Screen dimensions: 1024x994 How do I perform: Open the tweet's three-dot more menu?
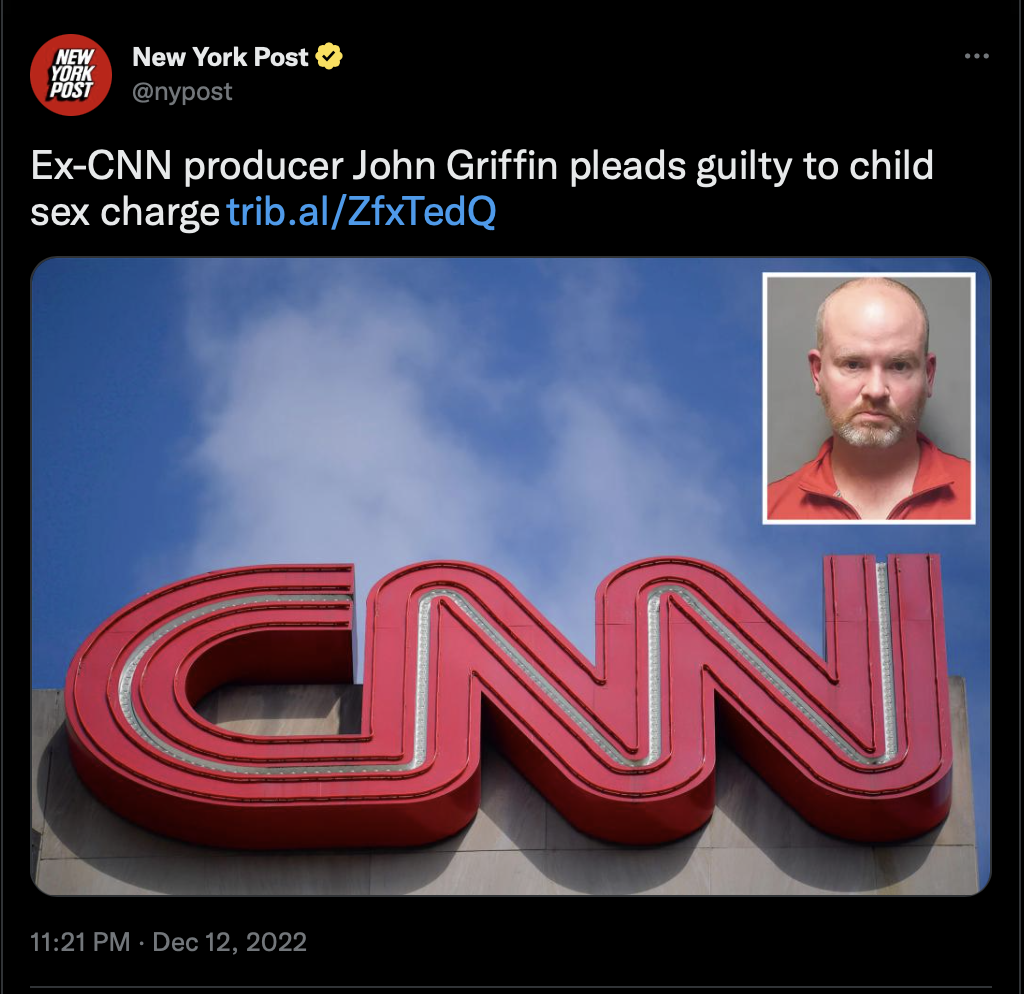point(976,56)
